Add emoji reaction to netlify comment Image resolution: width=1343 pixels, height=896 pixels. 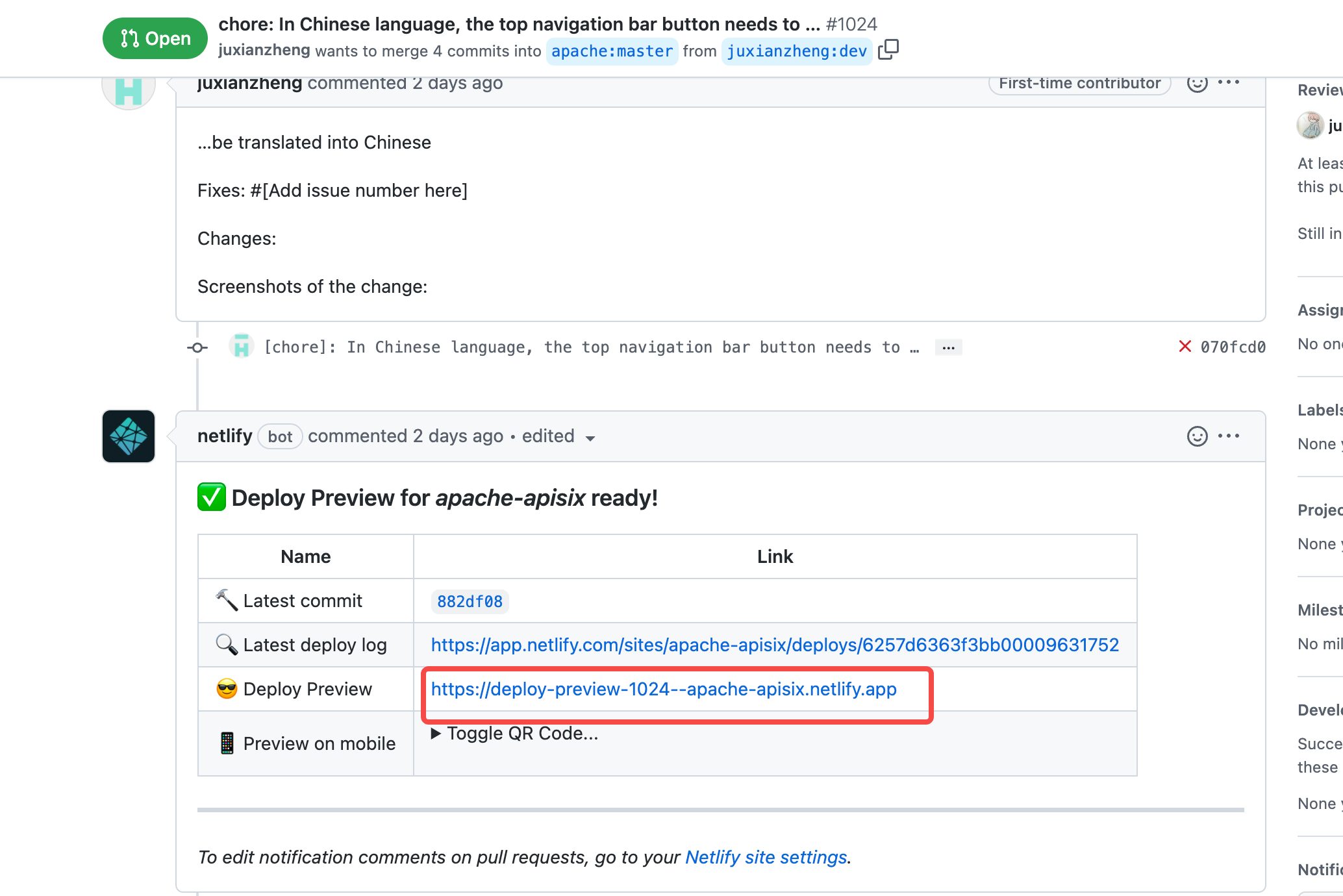(x=1197, y=436)
